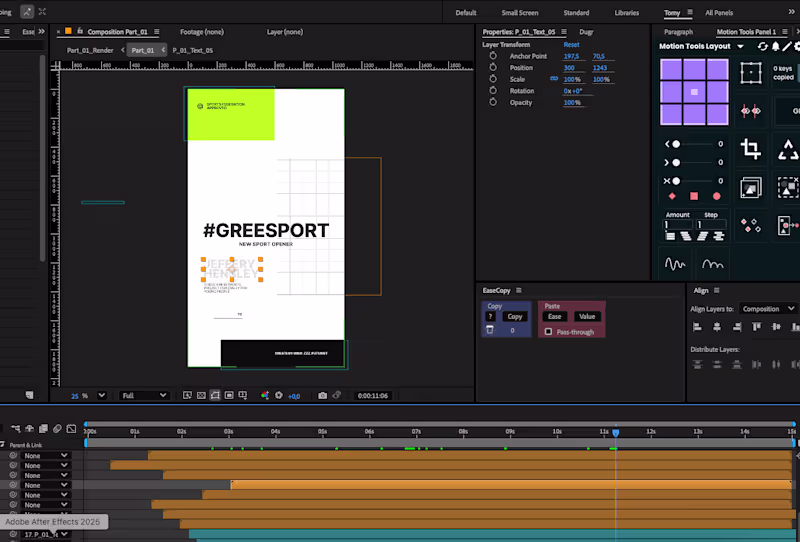Open the 25% magnification dropdown
The width and height of the screenshot is (800, 542).
click(102, 395)
